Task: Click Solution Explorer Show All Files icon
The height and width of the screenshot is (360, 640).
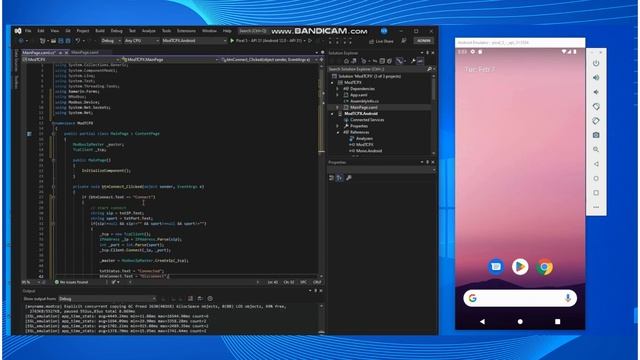Action: pos(389,61)
